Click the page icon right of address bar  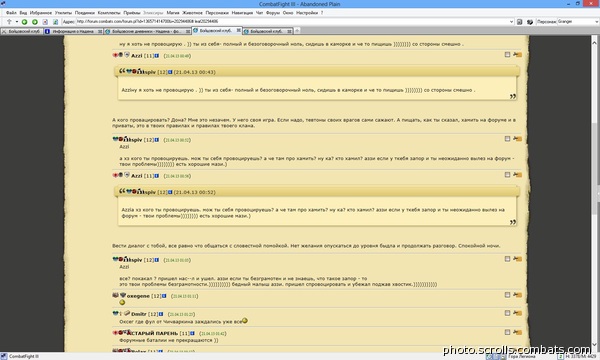point(520,22)
